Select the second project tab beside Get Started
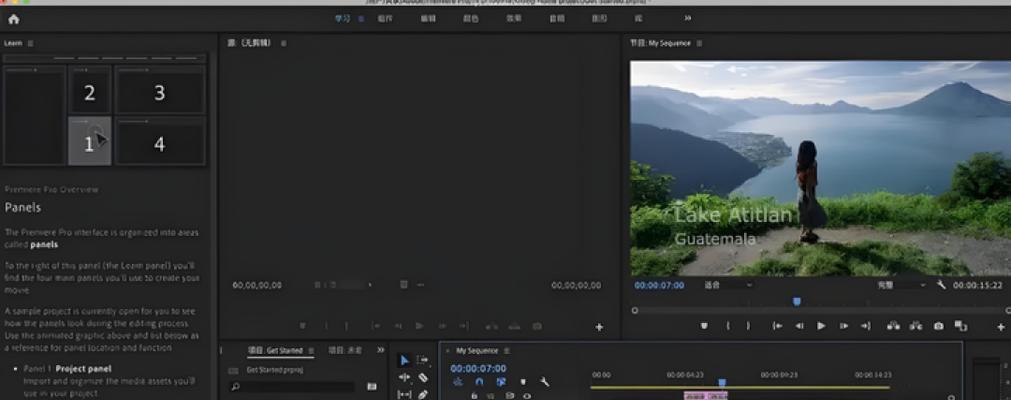 345,350
